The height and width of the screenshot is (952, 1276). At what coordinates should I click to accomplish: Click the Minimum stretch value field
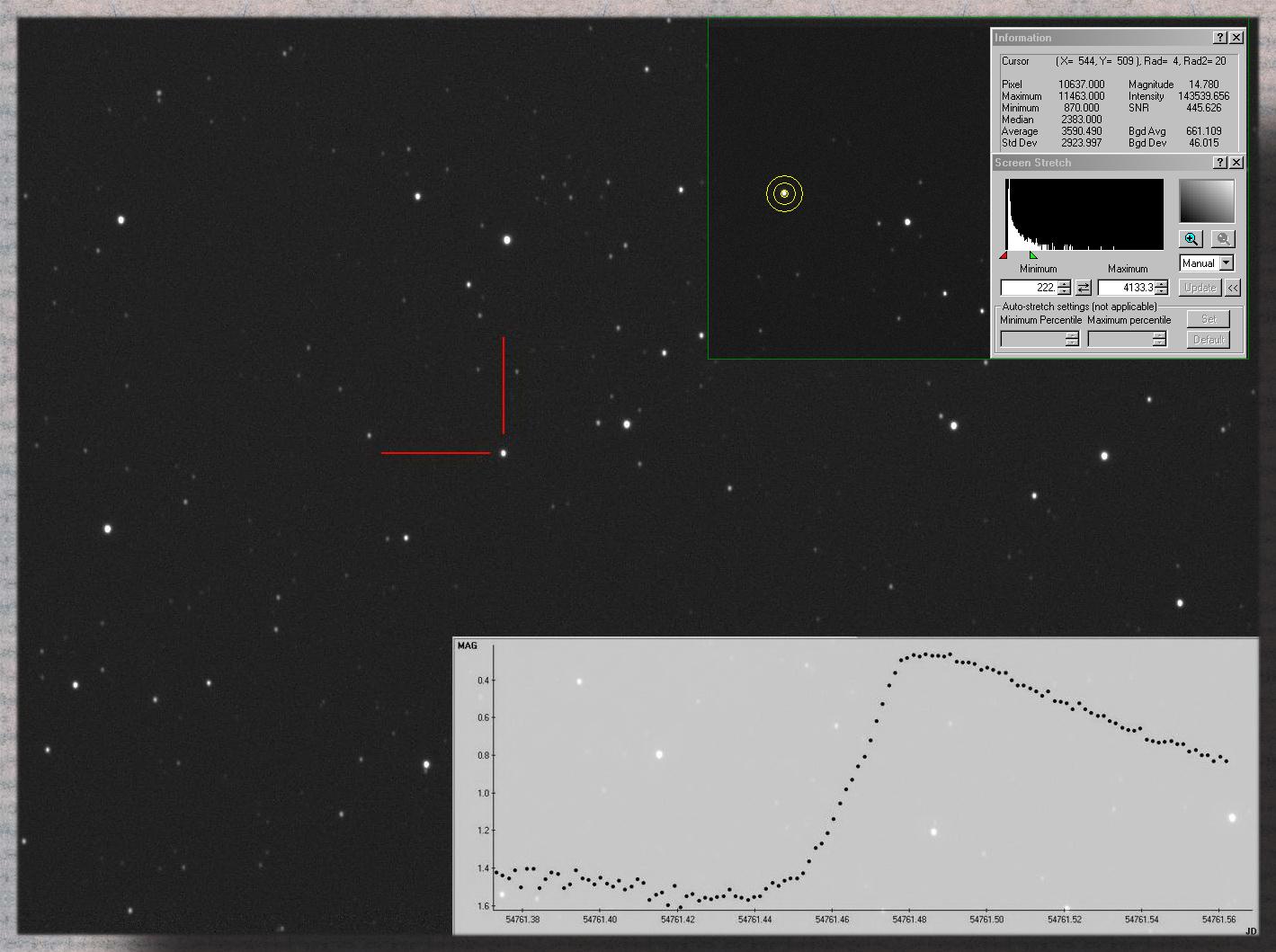click(1030, 288)
